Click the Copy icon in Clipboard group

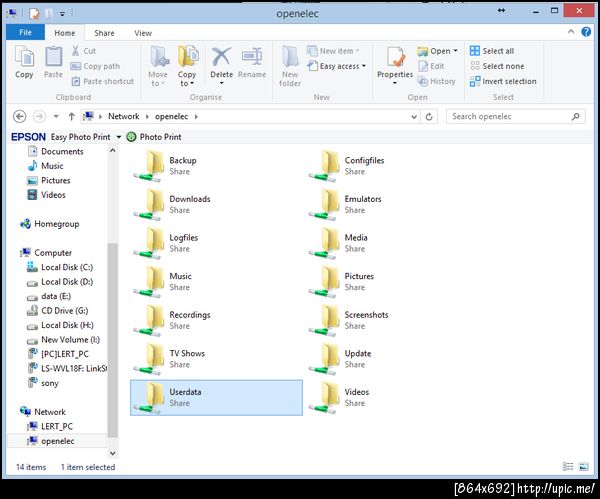click(24, 57)
